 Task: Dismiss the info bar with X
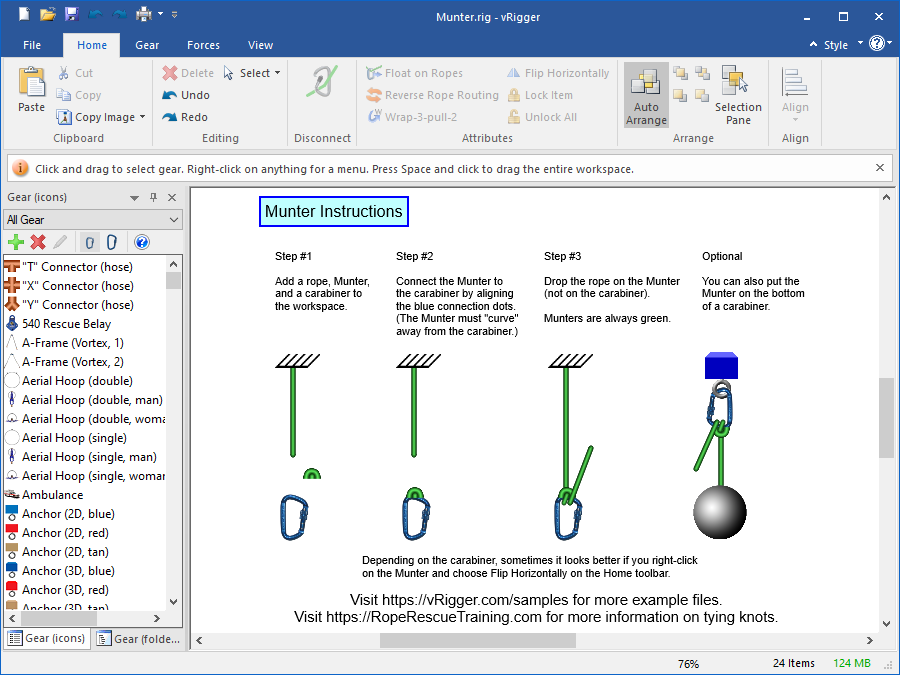[880, 168]
